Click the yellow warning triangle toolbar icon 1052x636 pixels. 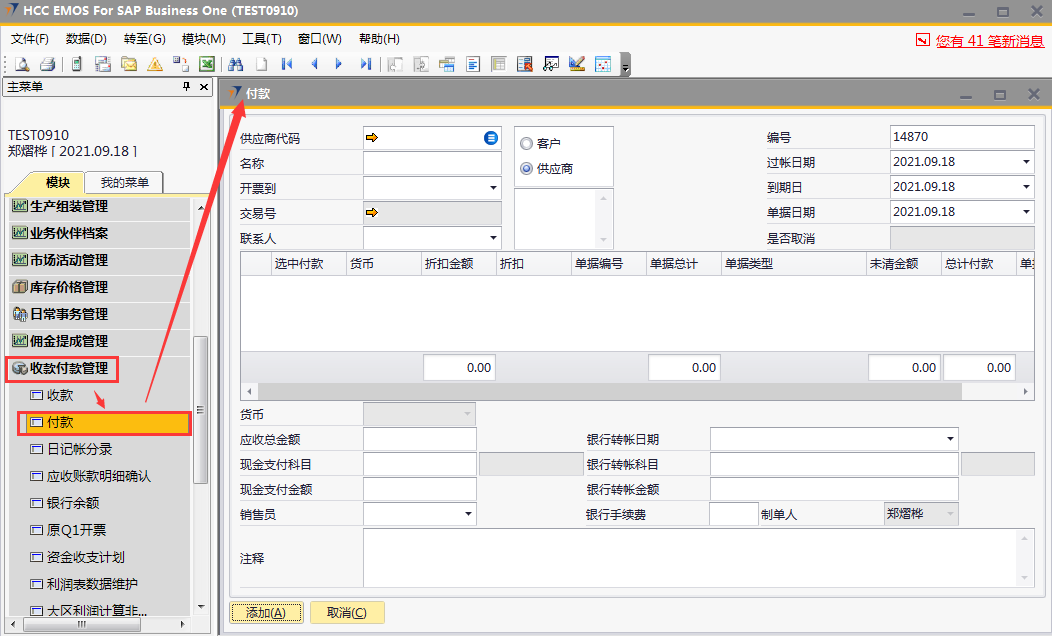pos(154,64)
